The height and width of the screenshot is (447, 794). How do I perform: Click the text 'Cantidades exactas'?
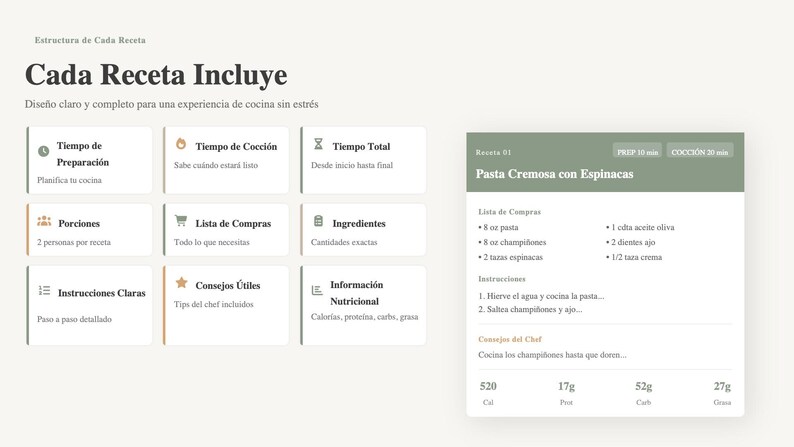coord(344,242)
